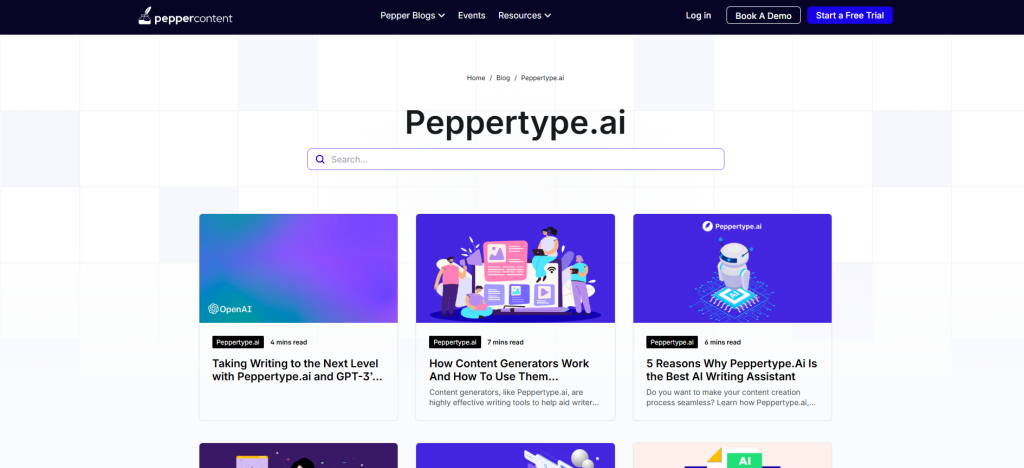Open 'Taking Writing to the Next Level' article
Image resolution: width=1024 pixels, height=468 pixels.
(297, 370)
